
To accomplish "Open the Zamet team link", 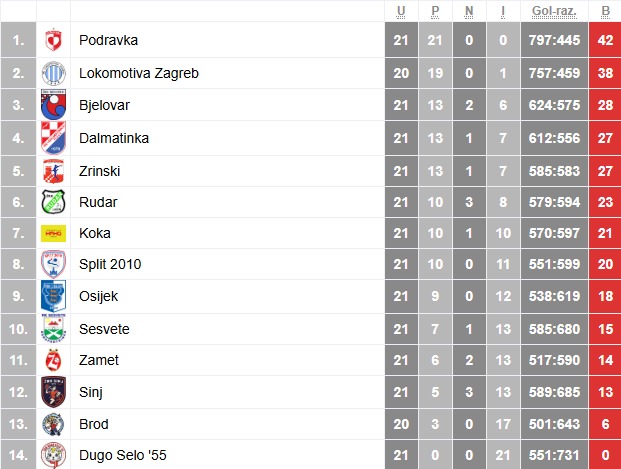I will click(x=98, y=361).
